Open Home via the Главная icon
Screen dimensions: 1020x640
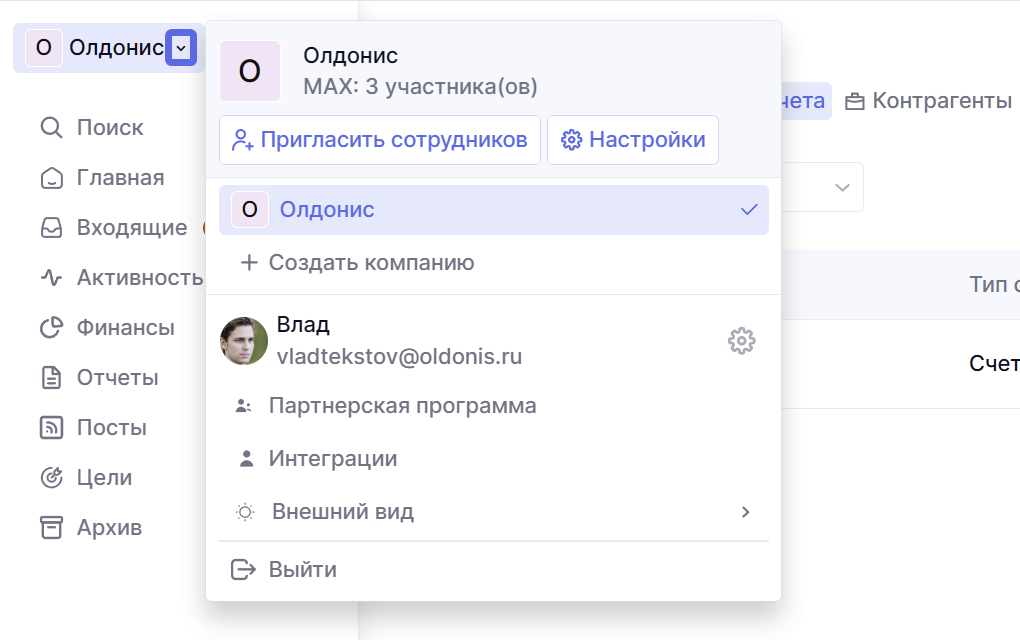[x=51, y=178]
